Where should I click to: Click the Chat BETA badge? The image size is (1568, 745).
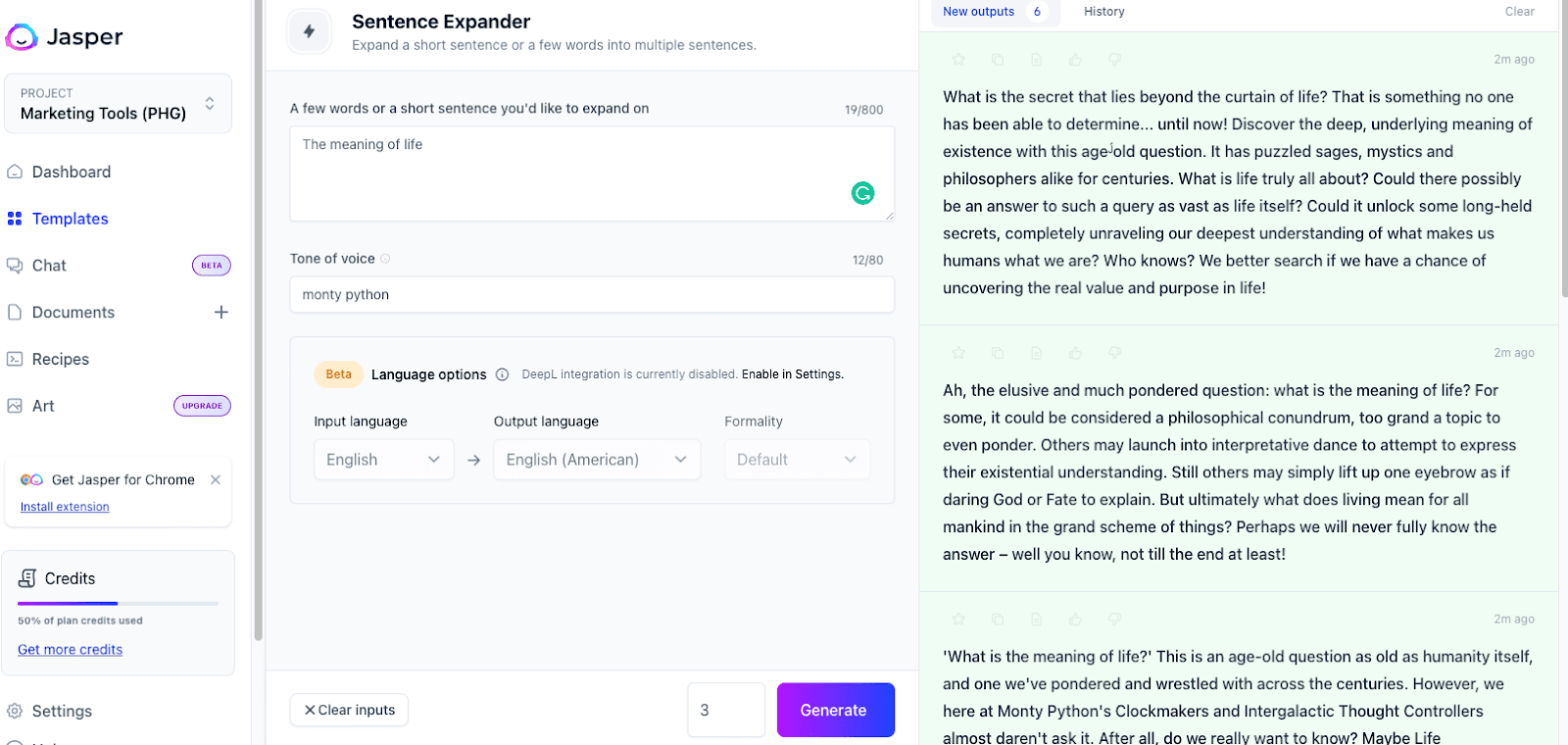click(x=212, y=266)
